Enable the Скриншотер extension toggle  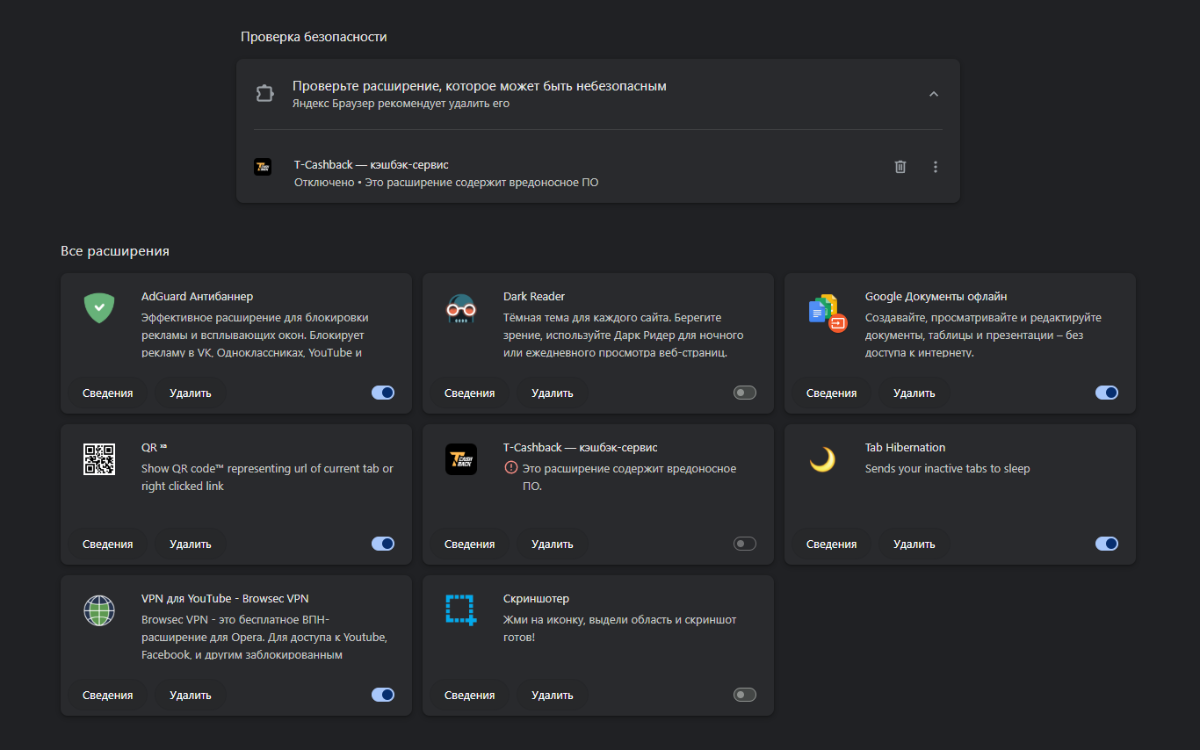point(745,695)
